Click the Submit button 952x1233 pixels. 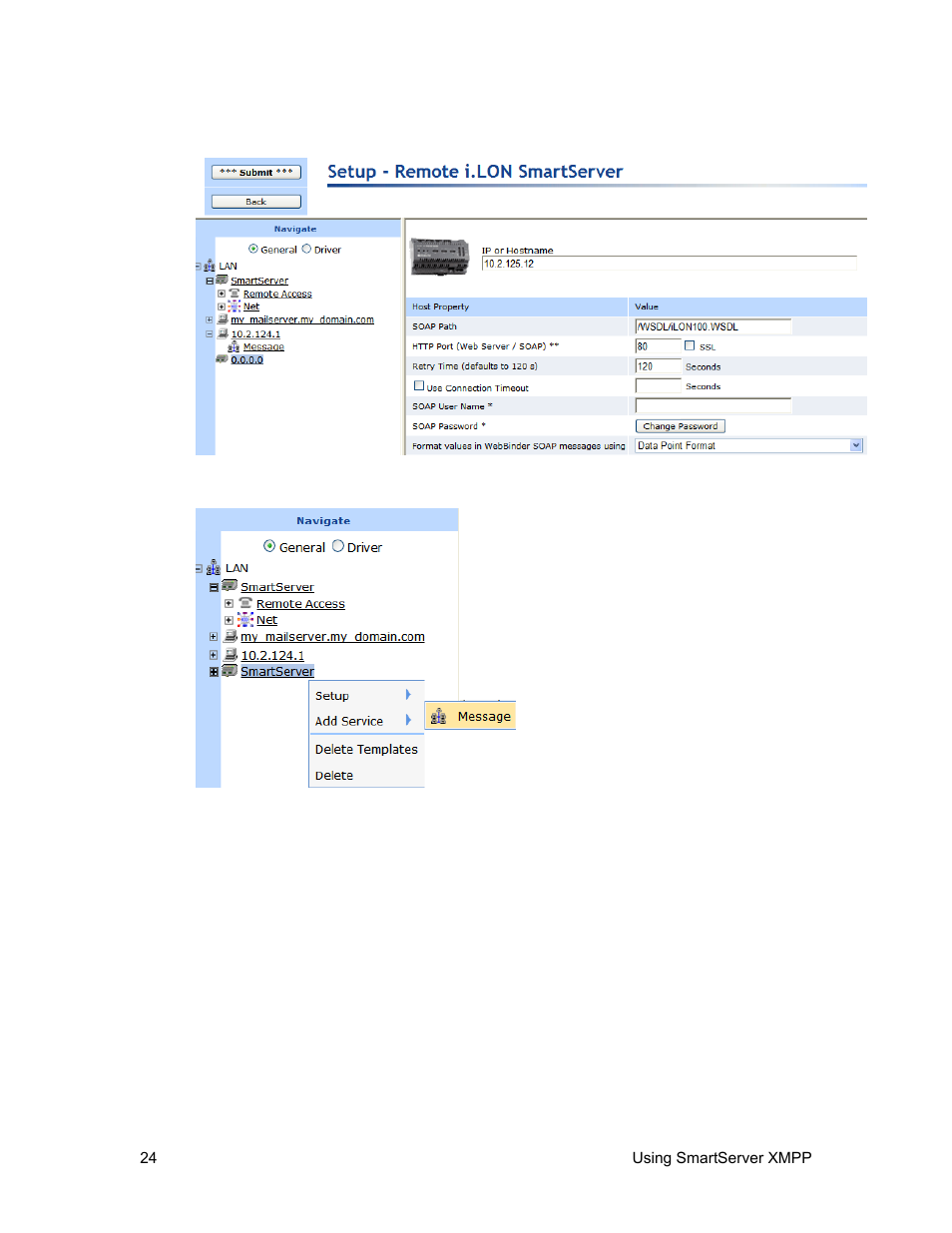tap(256, 172)
